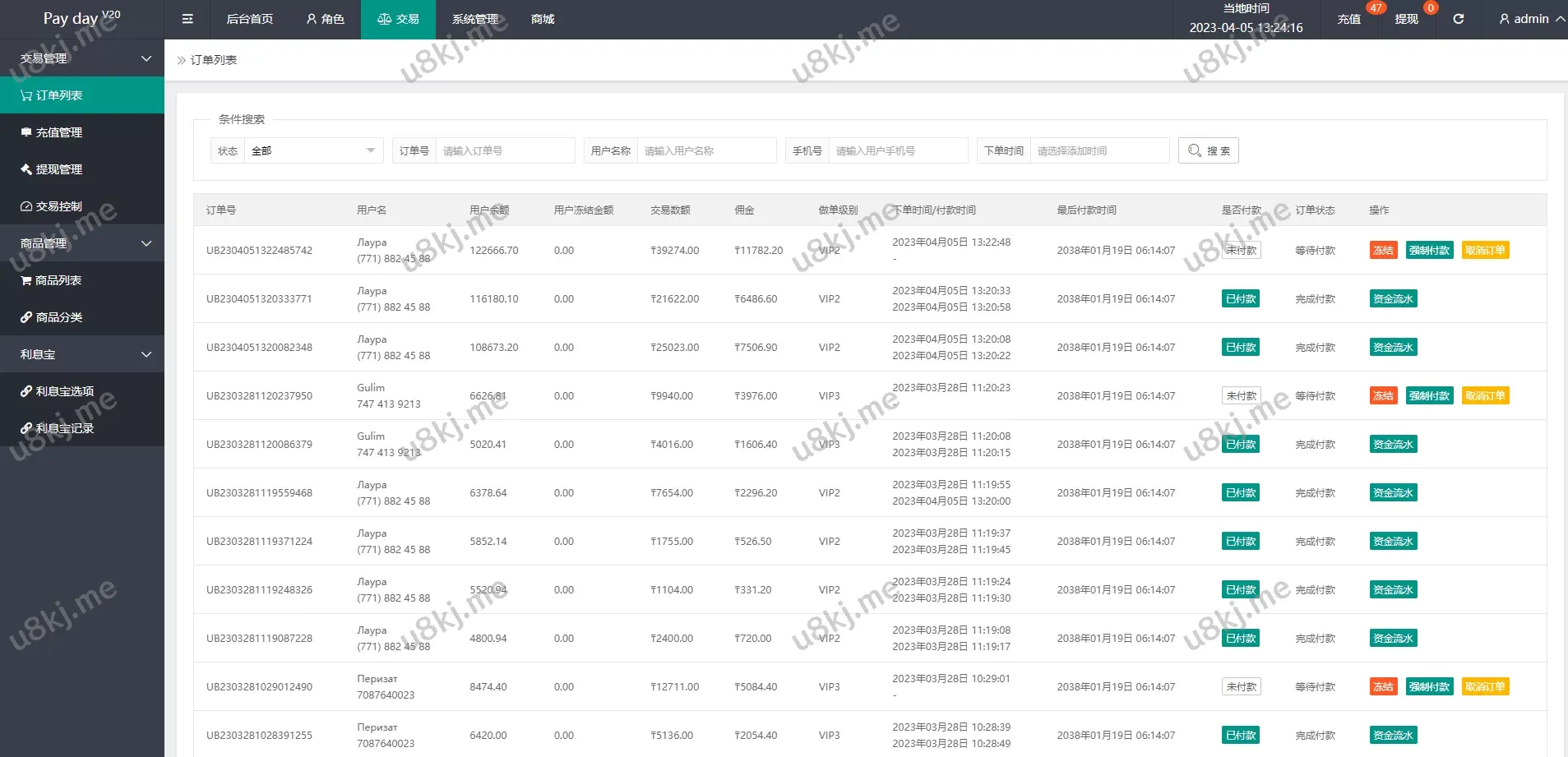Open the 状态 dropdown showing 全部
The image size is (1568, 757).
click(x=312, y=151)
